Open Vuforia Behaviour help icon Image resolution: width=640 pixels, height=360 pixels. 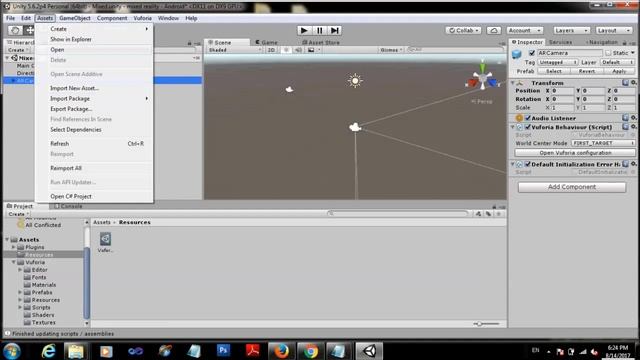625,127
